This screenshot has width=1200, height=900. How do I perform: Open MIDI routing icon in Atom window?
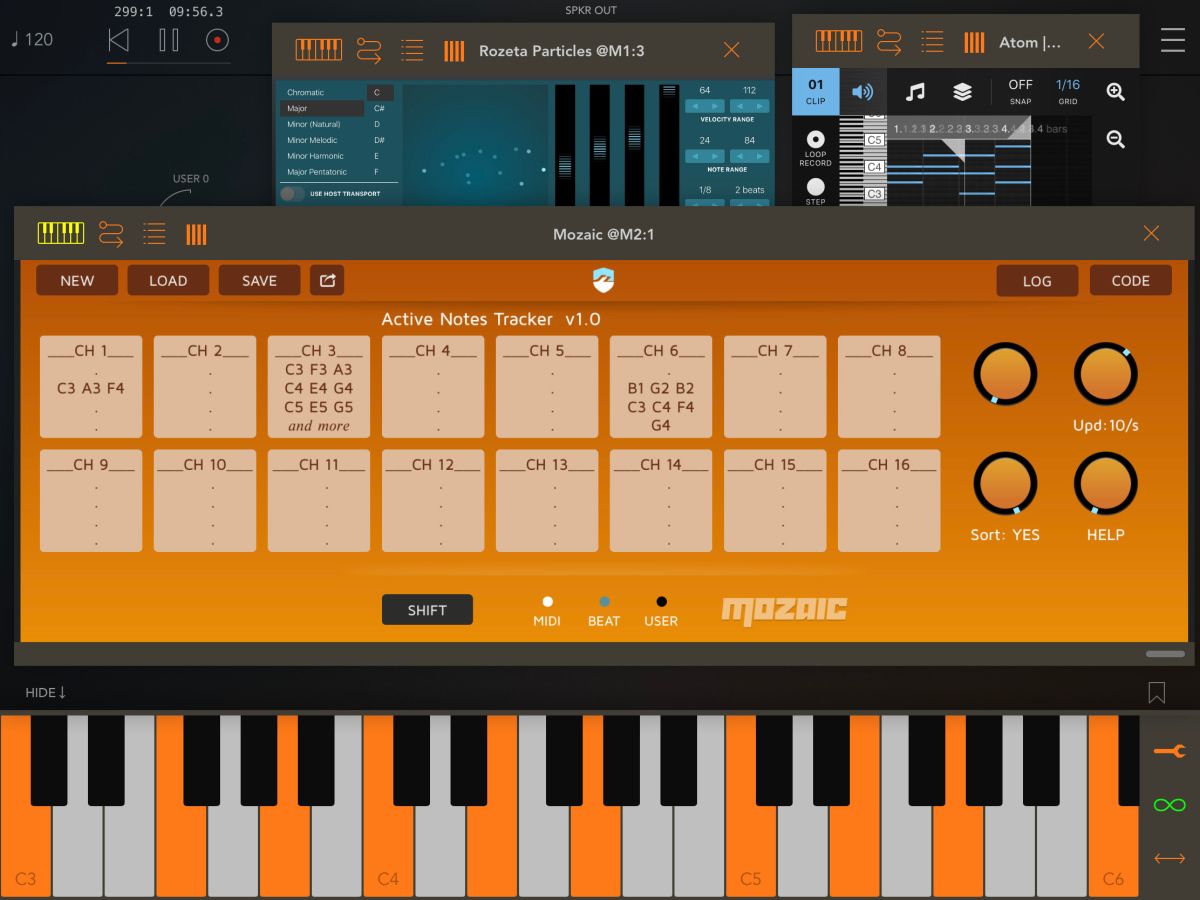(889, 41)
